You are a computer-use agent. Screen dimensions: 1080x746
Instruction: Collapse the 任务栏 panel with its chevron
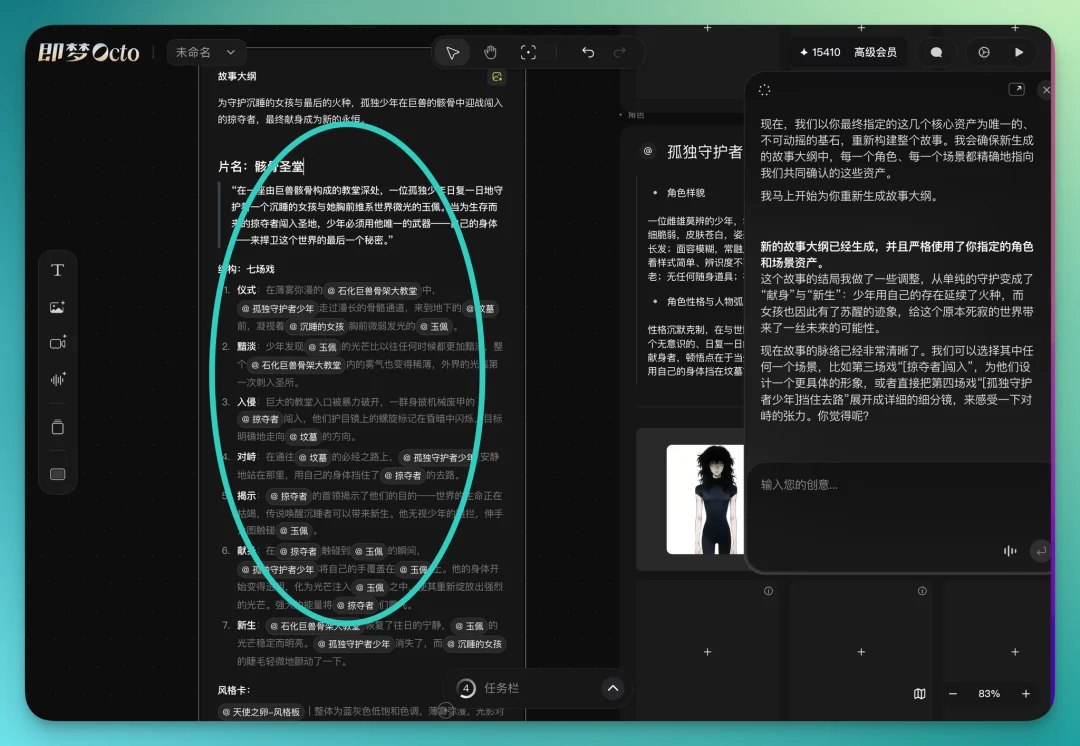[613, 688]
